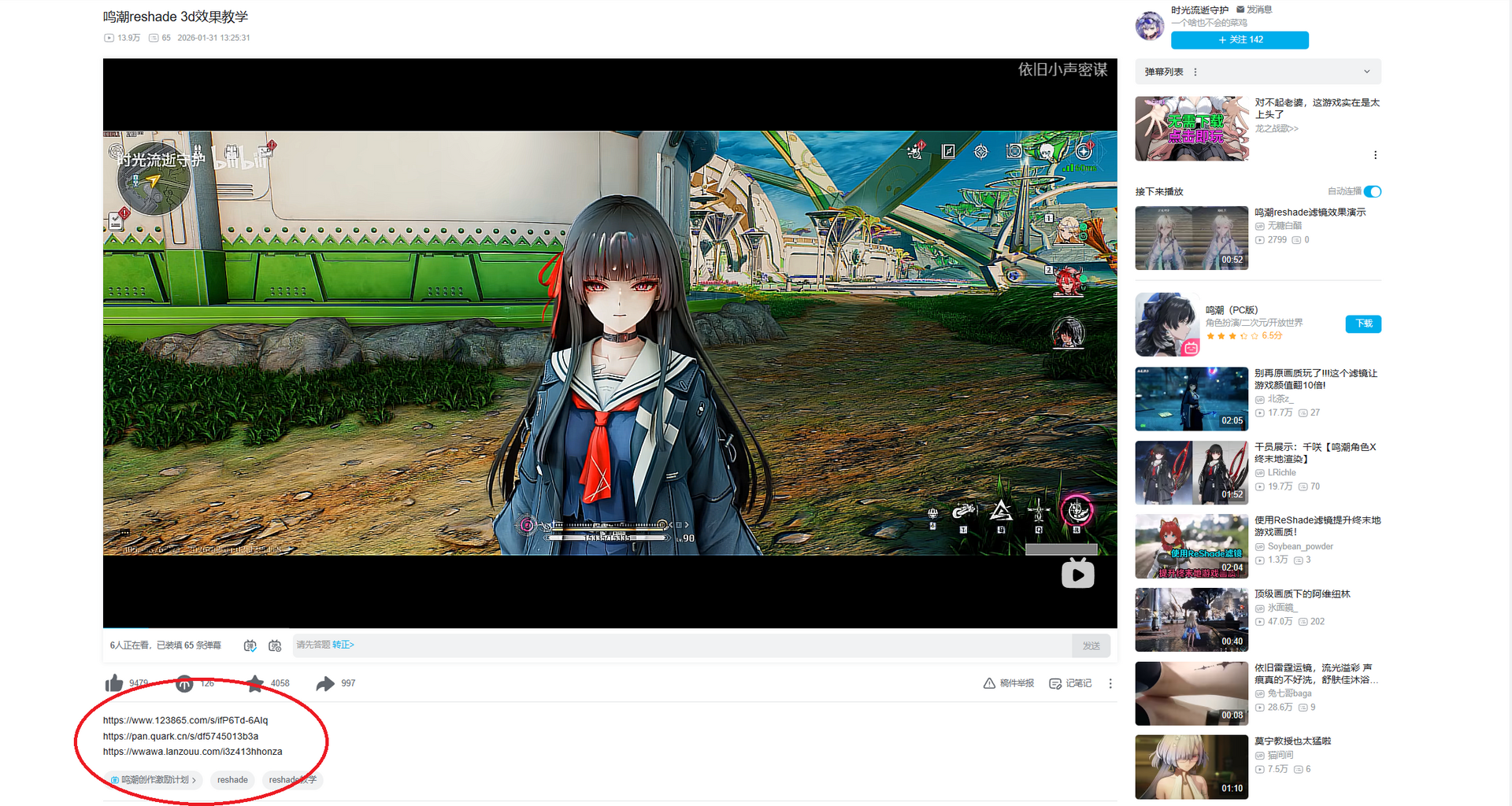Toggle danmaku display icon below the video
Screen dimensions: 1512x806
click(250, 645)
